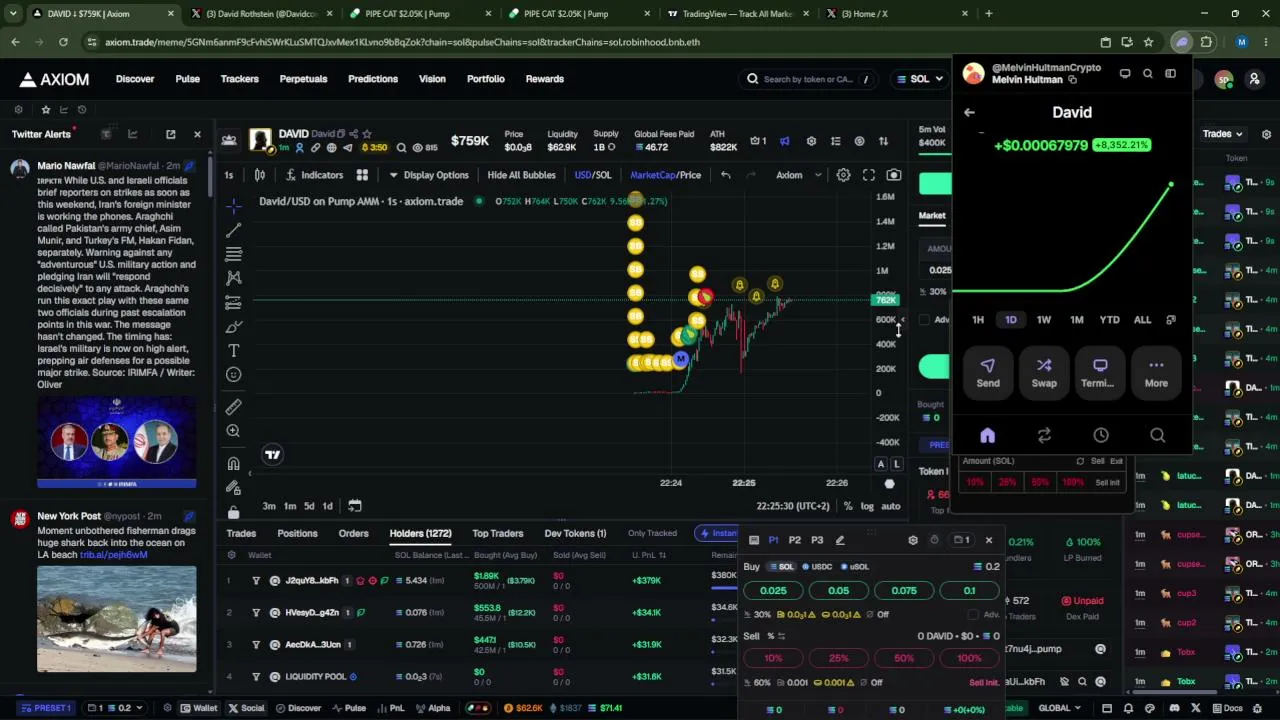Screen dimensions: 1280x720
Task: Switch to the Positions tab
Action: click(297, 533)
